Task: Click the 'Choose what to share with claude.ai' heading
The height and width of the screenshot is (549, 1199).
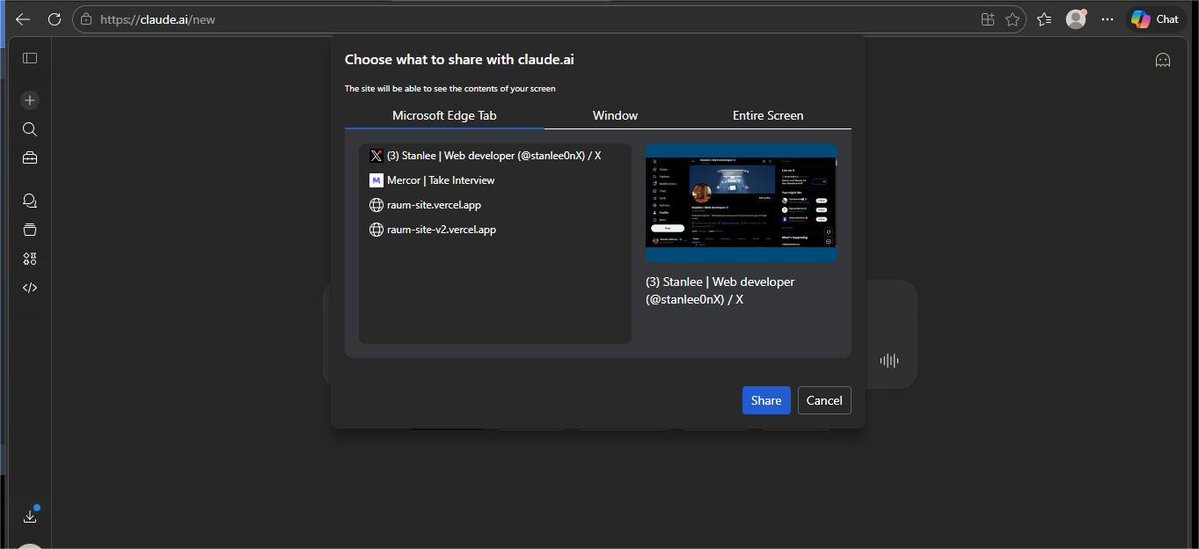Action: pyautogui.click(x=459, y=60)
